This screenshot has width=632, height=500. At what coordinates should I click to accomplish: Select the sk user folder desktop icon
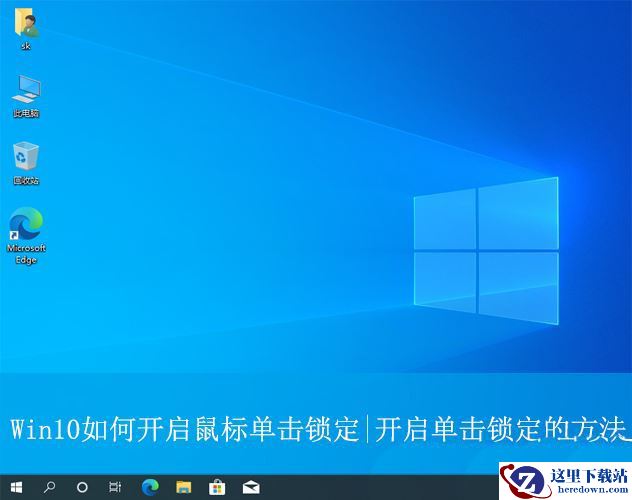click(26, 28)
